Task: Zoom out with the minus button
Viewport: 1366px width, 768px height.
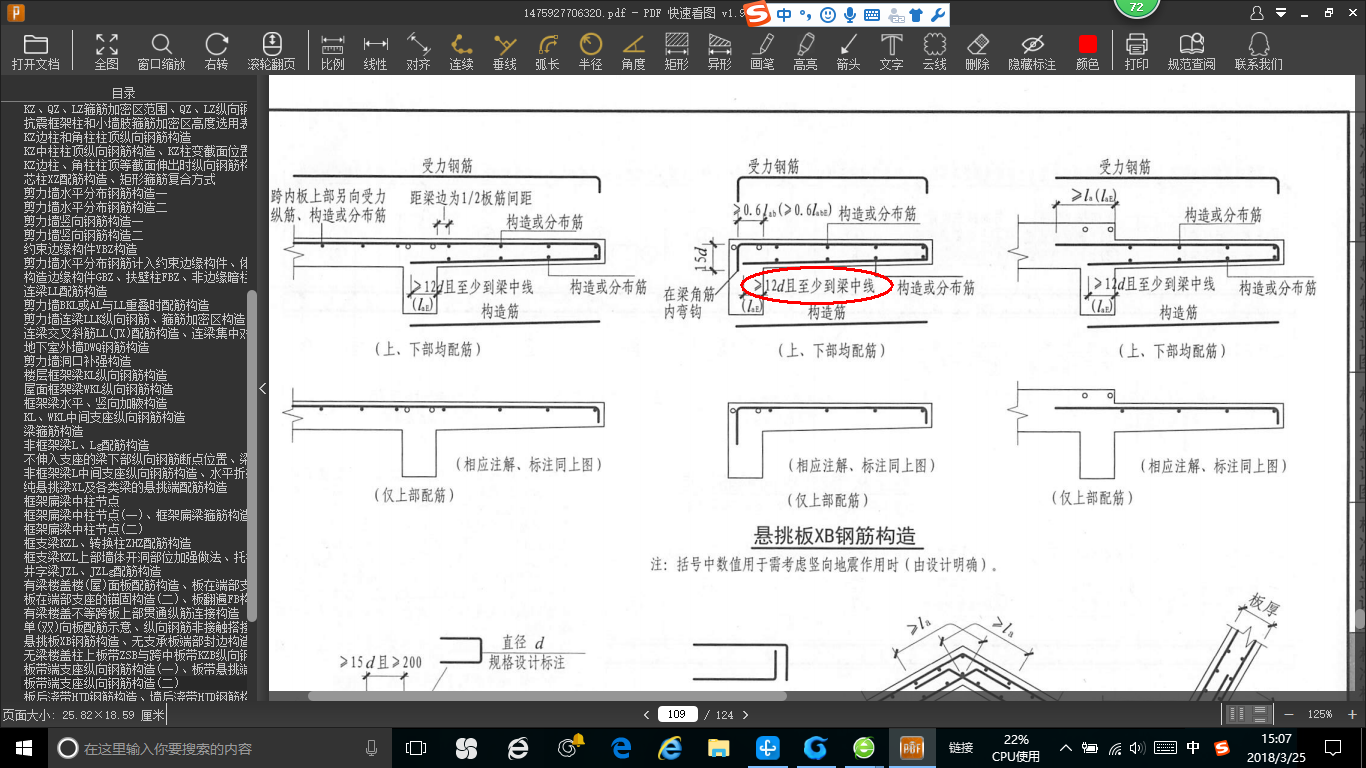Action: [1289, 714]
